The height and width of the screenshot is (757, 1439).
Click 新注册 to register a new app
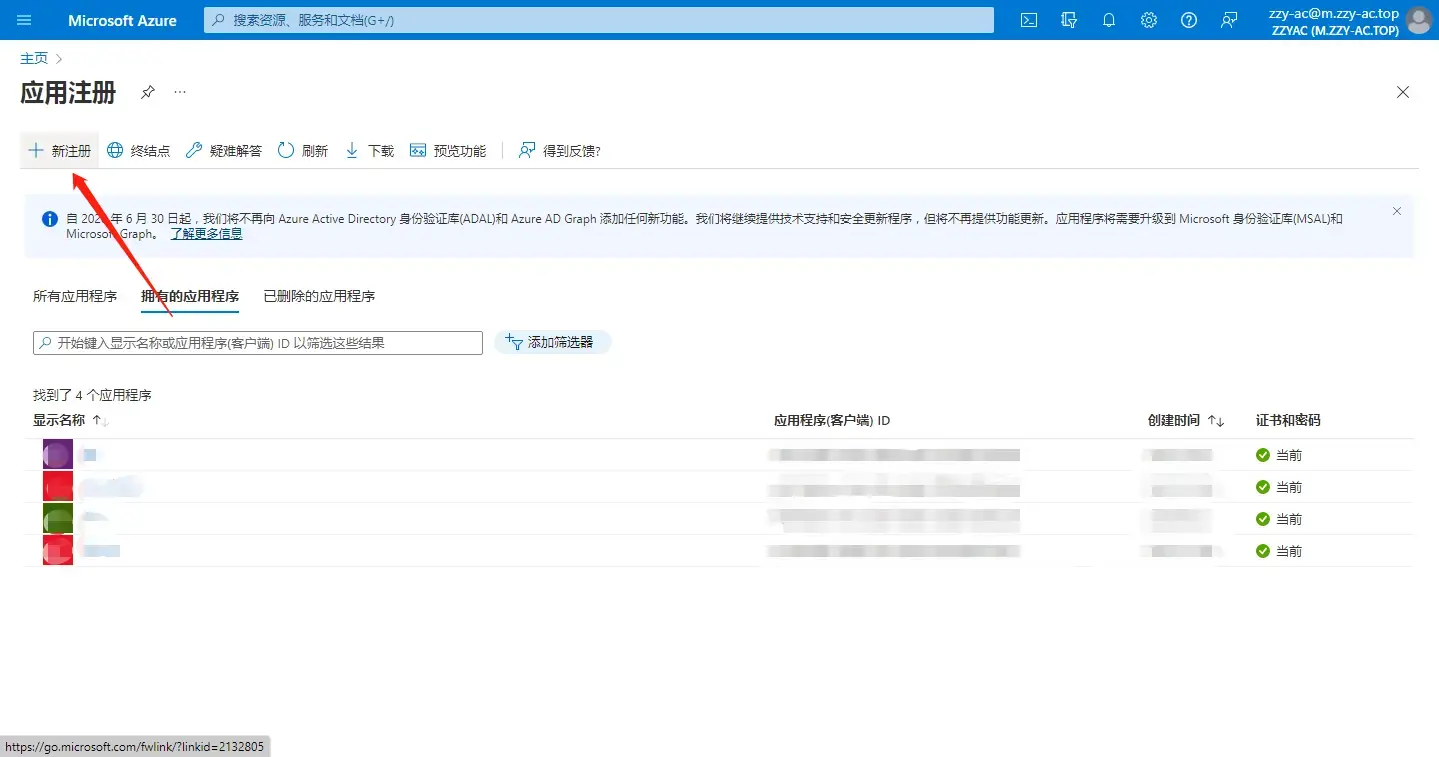click(60, 151)
